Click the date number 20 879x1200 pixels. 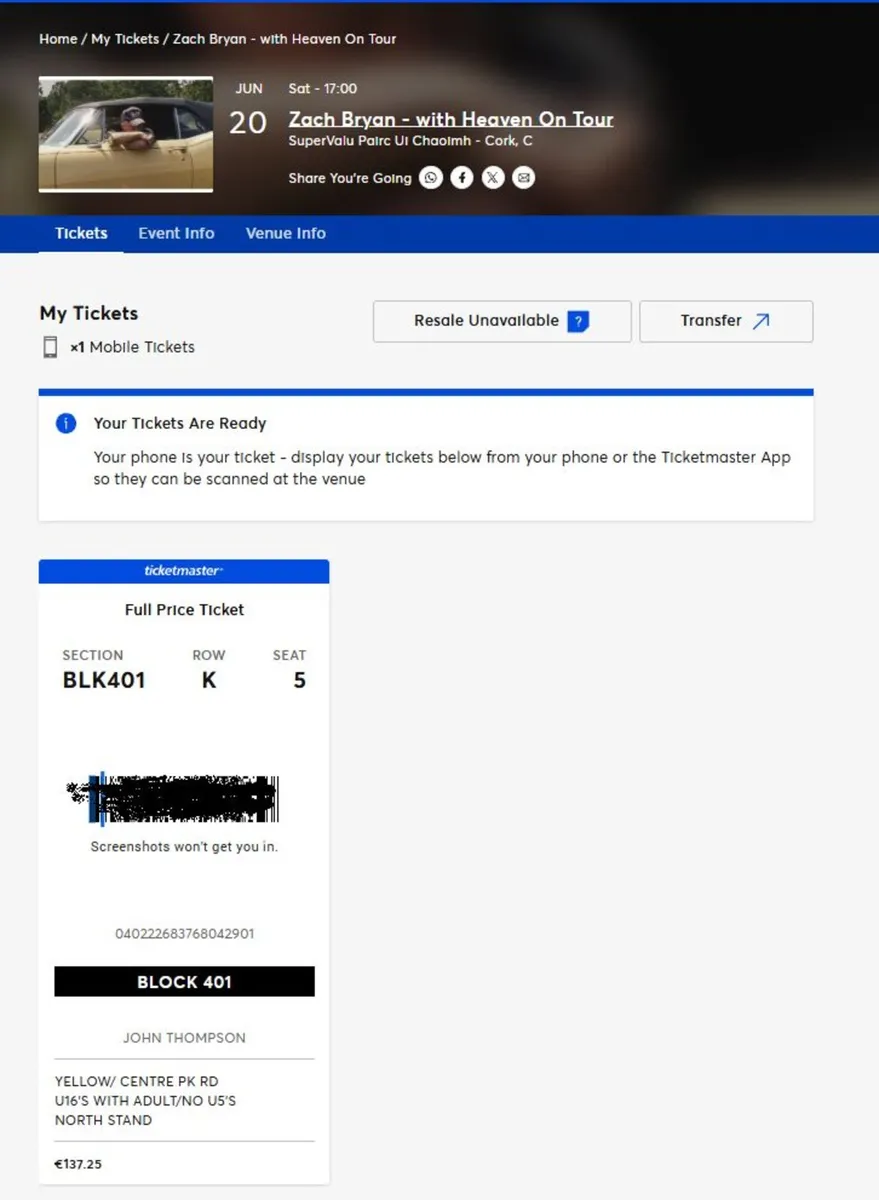(x=248, y=123)
